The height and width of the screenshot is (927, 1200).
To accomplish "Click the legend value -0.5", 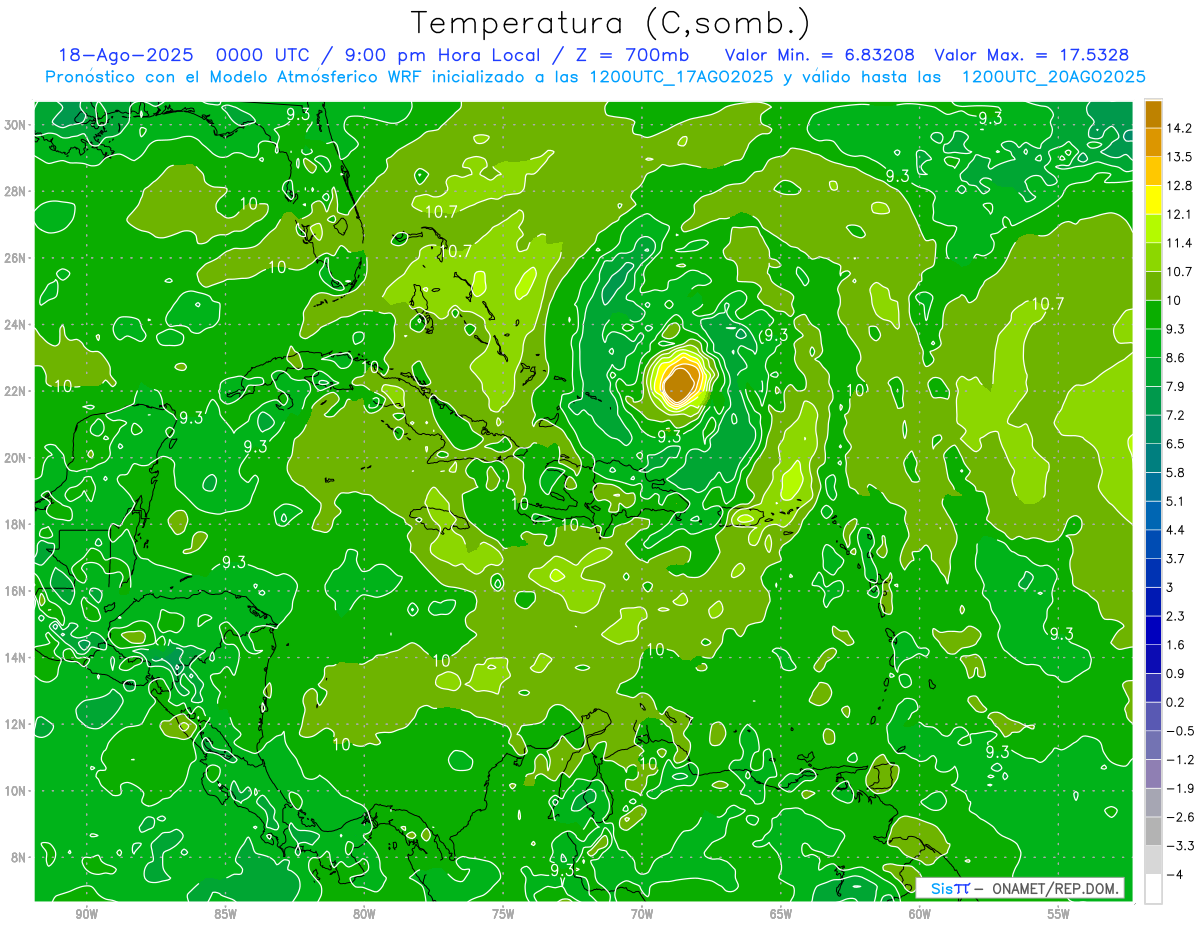I will [1180, 731].
